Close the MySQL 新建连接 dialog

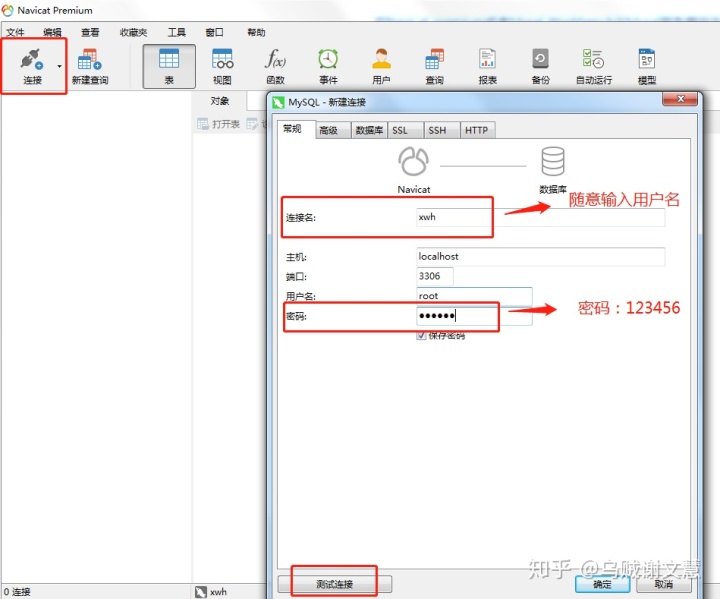[681, 99]
